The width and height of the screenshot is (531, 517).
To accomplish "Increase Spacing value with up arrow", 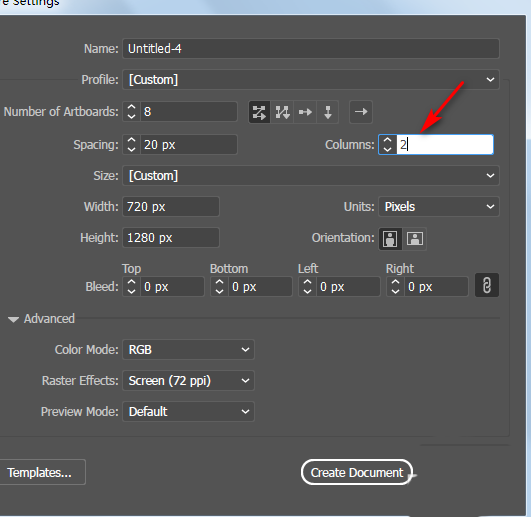I will tap(131, 140).
